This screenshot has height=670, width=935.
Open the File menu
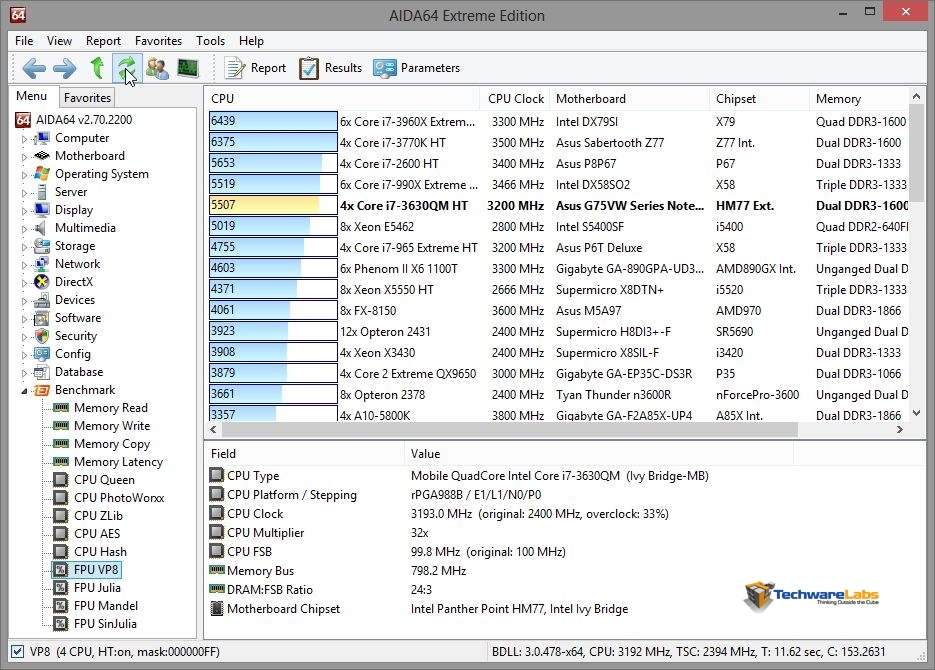point(24,41)
